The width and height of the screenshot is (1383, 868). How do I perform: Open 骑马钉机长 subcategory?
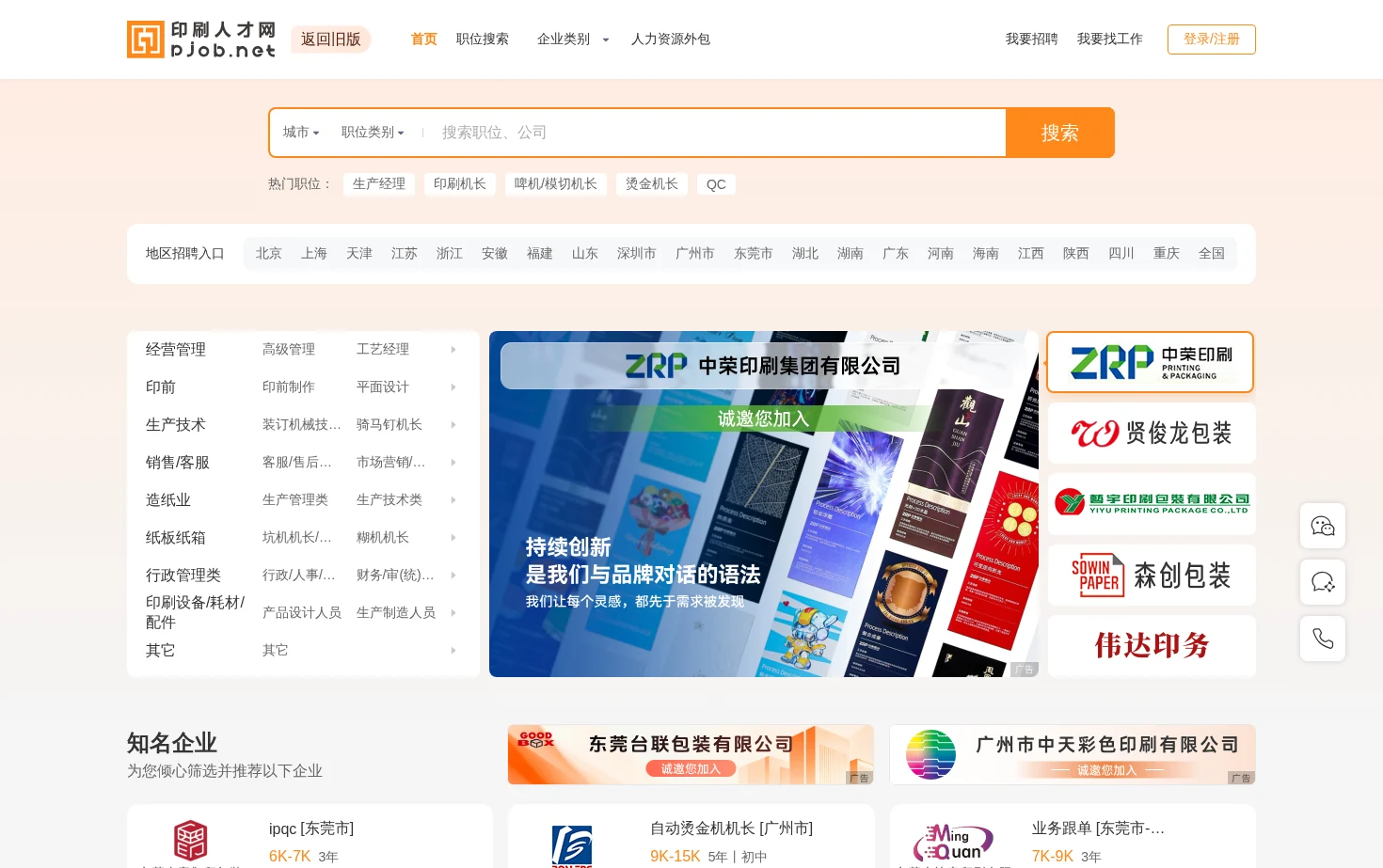pyautogui.click(x=389, y=425)
